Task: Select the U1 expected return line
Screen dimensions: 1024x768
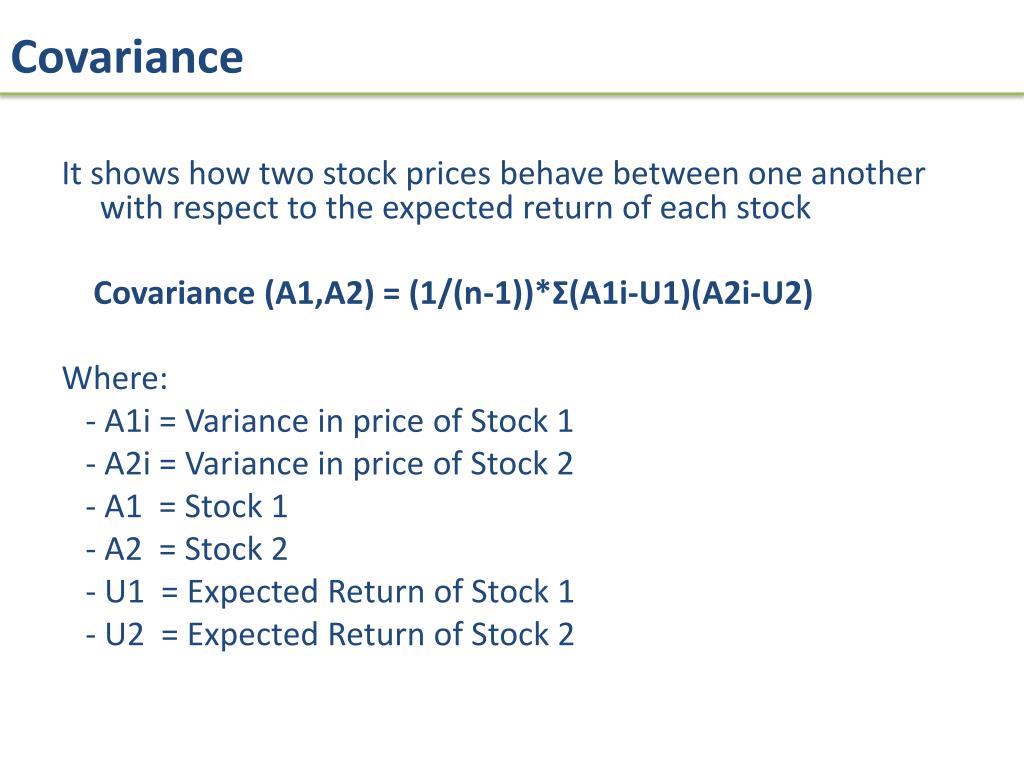Action: [330, 592]
